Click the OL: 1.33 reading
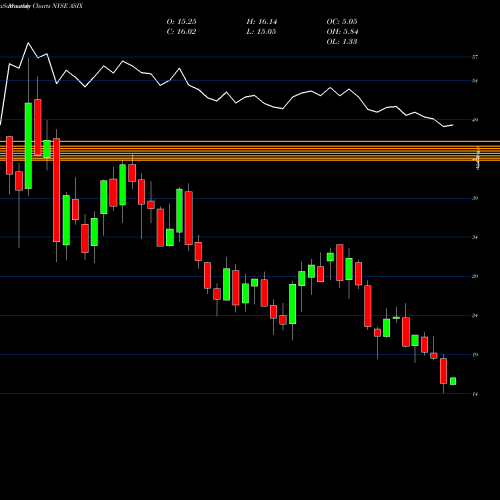Viewport: 500px width, 500px height. click(342, 42)
